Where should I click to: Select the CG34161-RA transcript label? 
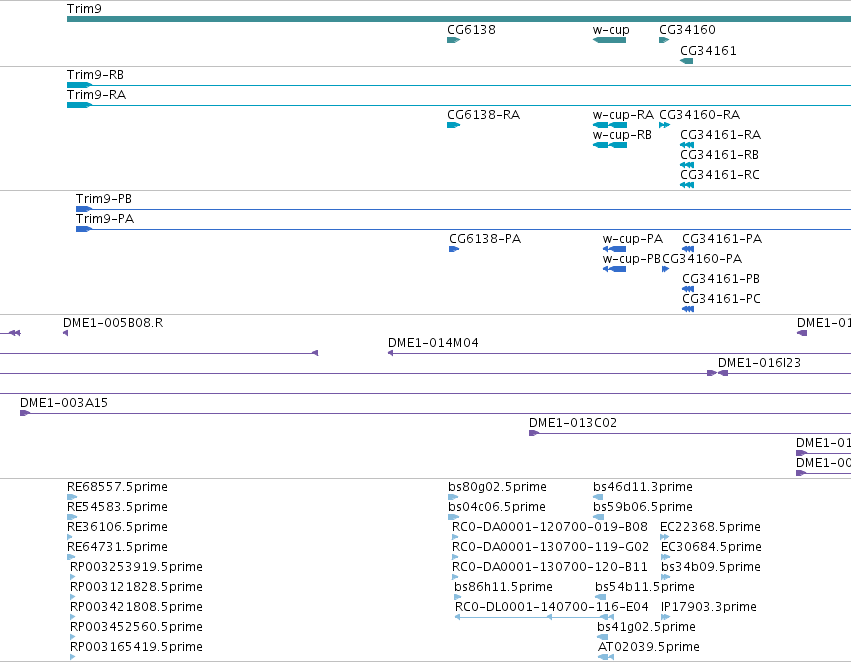tap(720, 135)
